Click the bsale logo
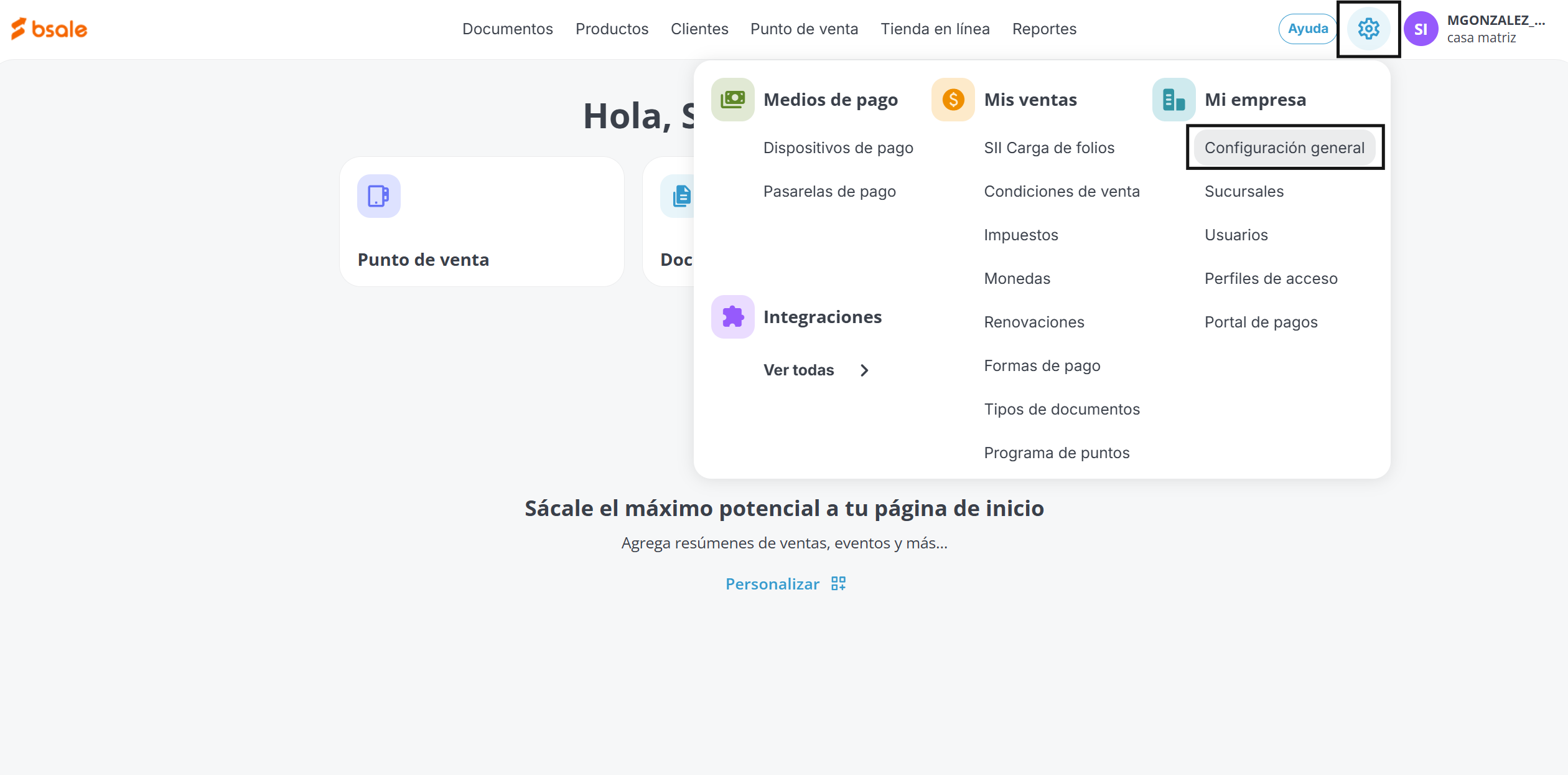The height and width of the screenshot is (775, 1568). click(x=49, y=29)
